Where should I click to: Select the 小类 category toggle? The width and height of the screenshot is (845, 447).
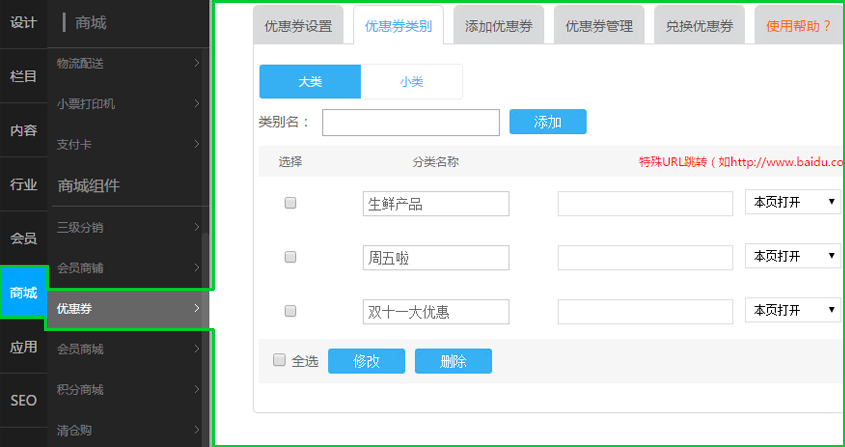coord(411,82)
